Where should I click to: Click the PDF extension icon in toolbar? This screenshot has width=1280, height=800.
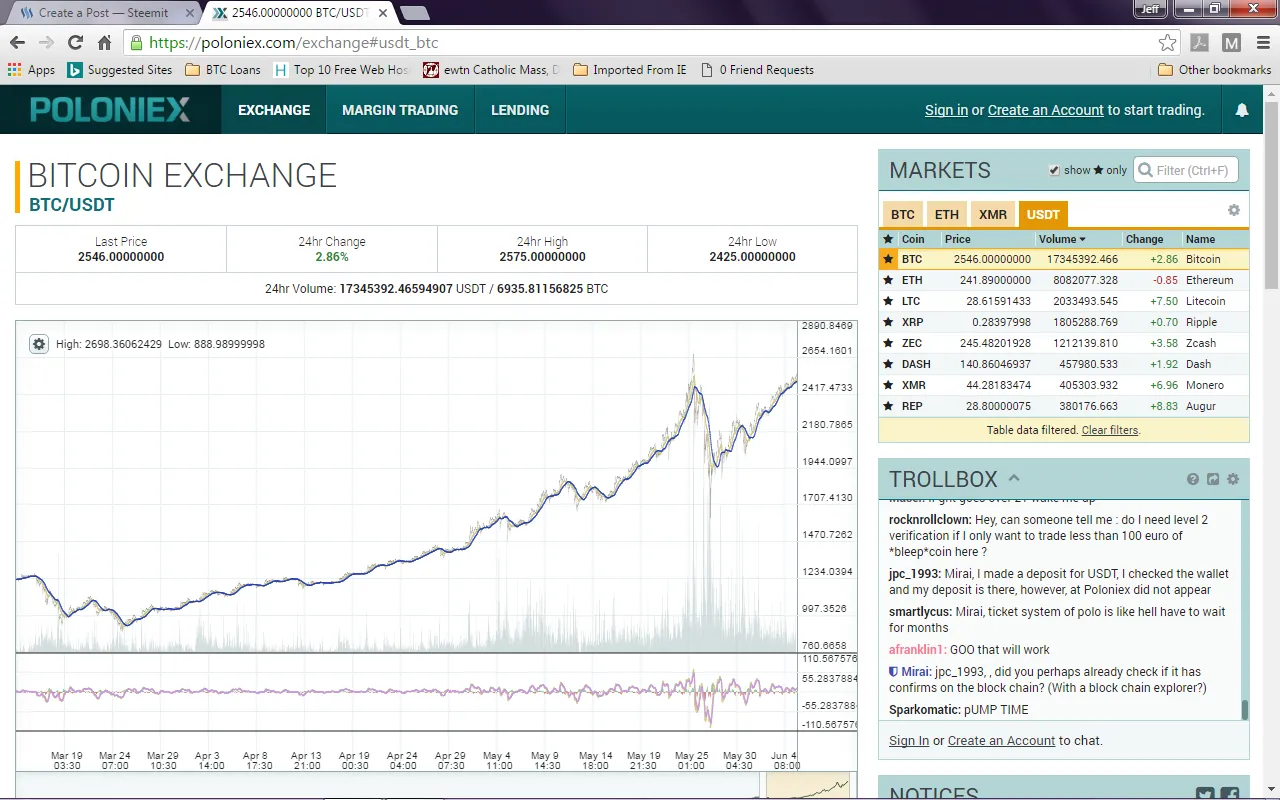[x=1200, y=43]
